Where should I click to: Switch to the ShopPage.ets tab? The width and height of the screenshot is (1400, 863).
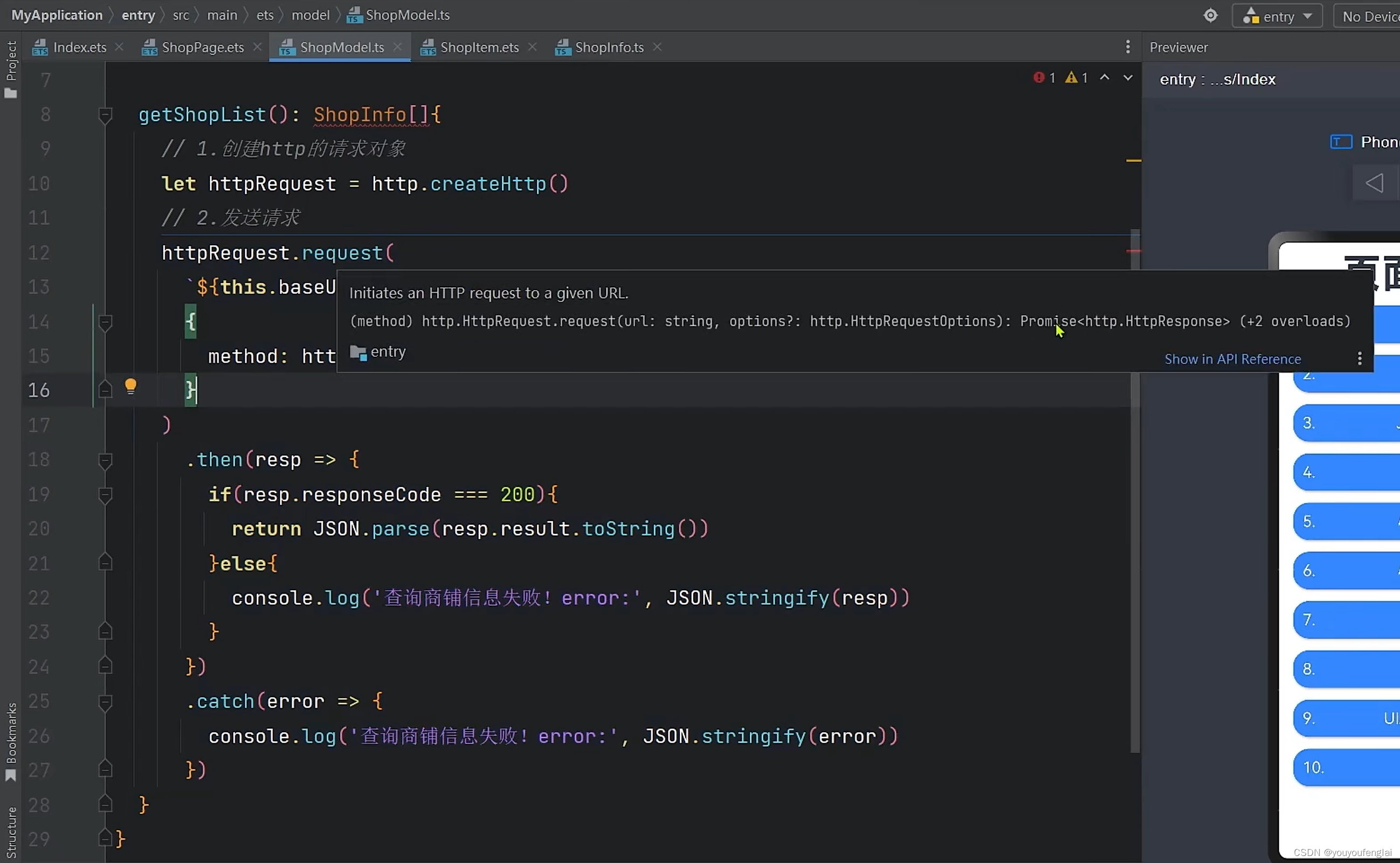193,47
